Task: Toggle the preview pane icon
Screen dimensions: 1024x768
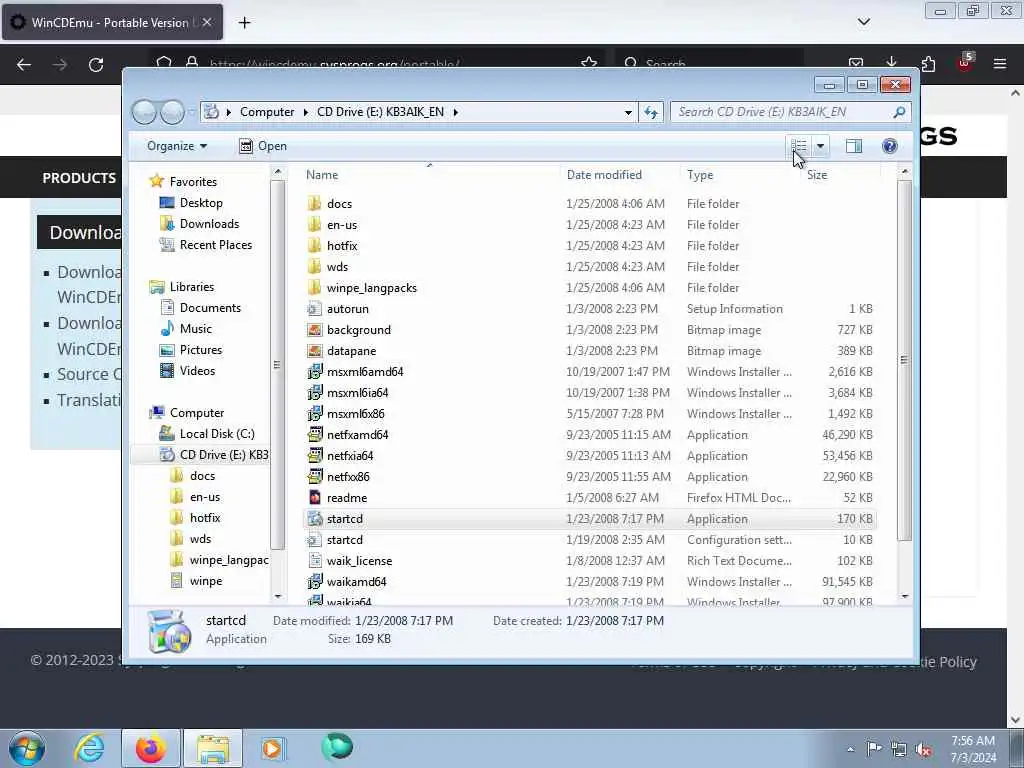Action: (x=854, y=146)
